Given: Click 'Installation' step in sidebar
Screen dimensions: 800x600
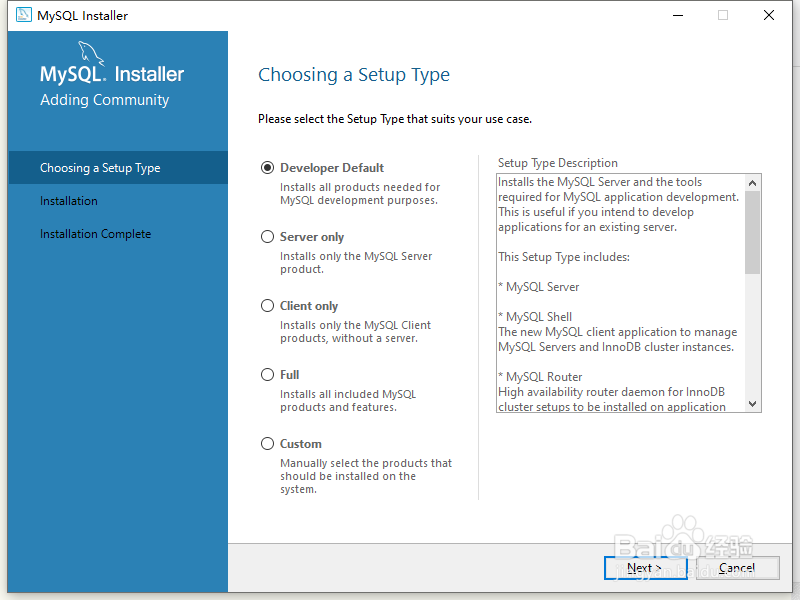Looking at the screenshot, I should click(x=69, y=200).
